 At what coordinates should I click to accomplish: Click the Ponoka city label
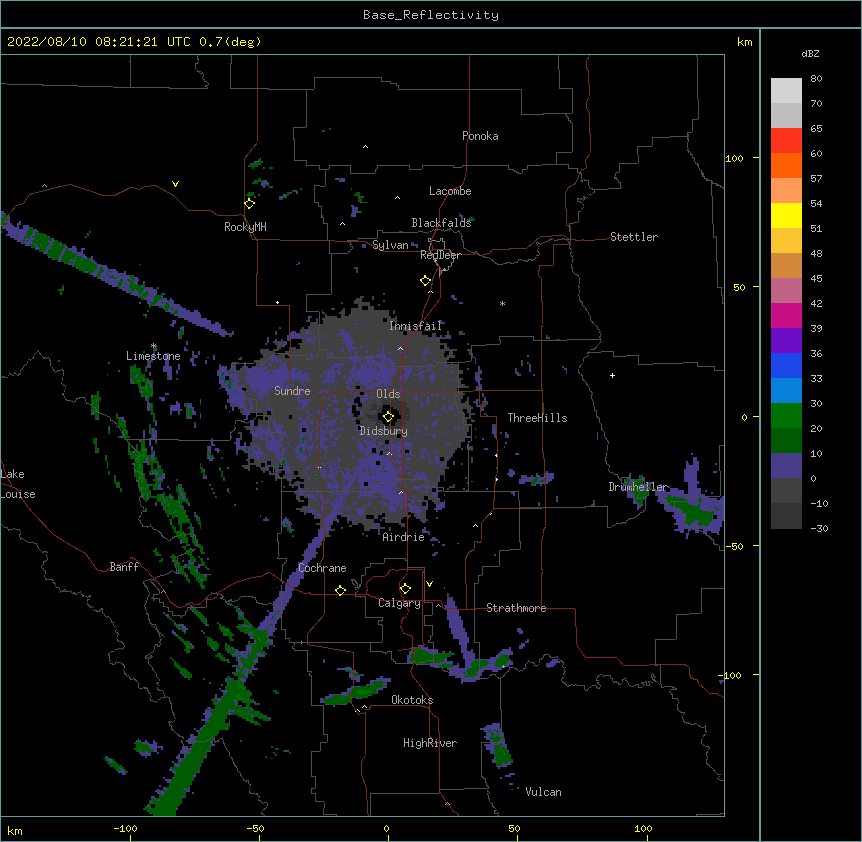(480, 136)
